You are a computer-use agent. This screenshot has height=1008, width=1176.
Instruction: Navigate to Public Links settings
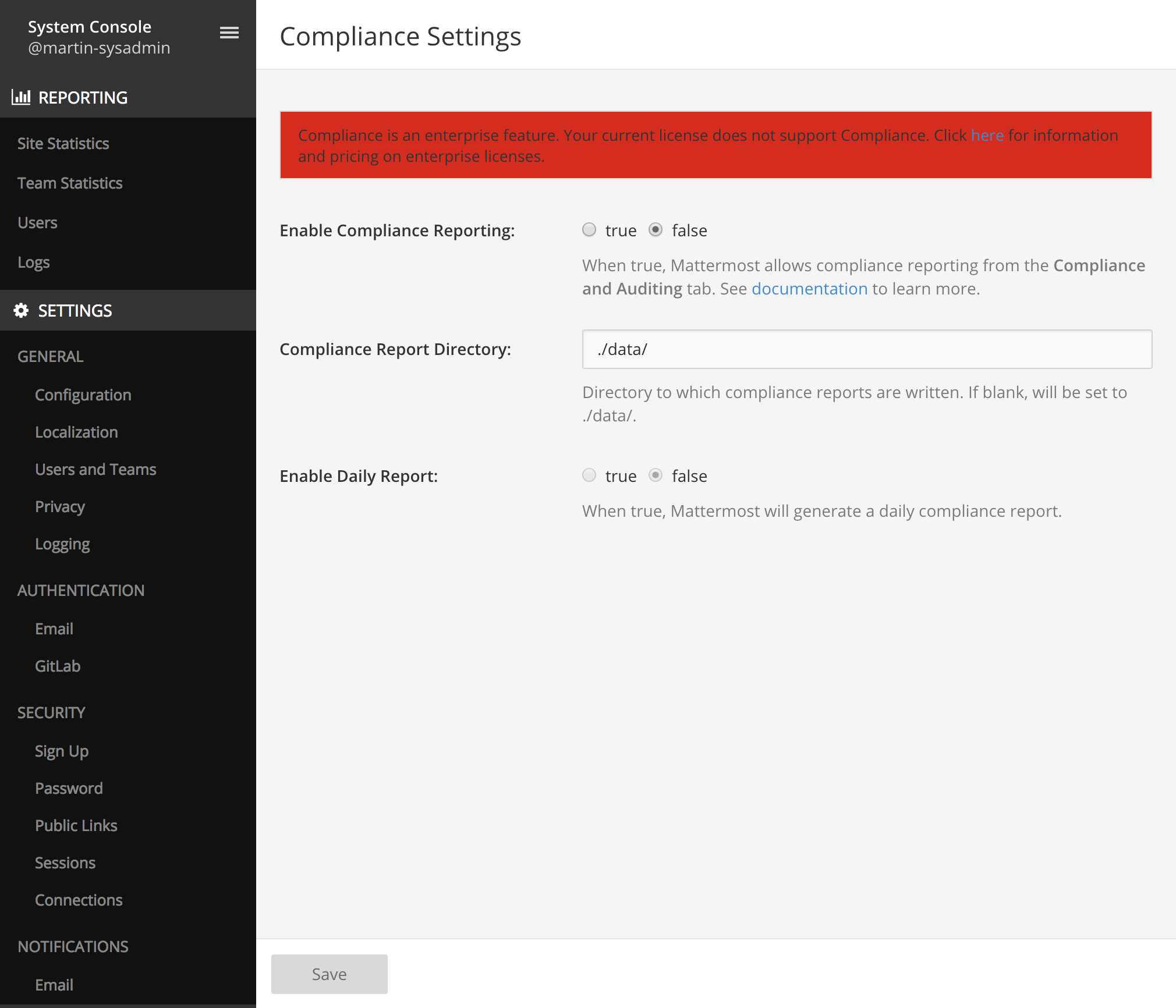point(76,825)
